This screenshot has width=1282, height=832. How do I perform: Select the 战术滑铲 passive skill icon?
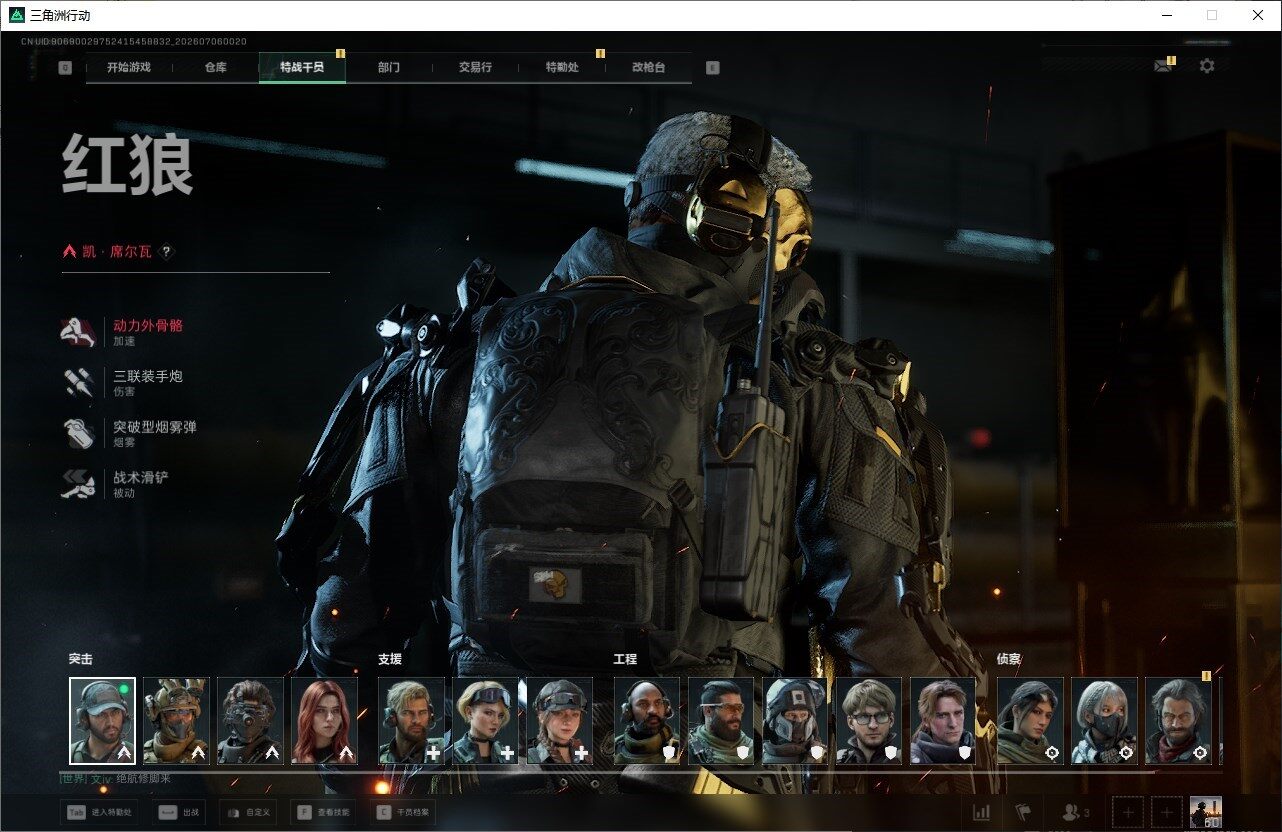click(79, 484)
